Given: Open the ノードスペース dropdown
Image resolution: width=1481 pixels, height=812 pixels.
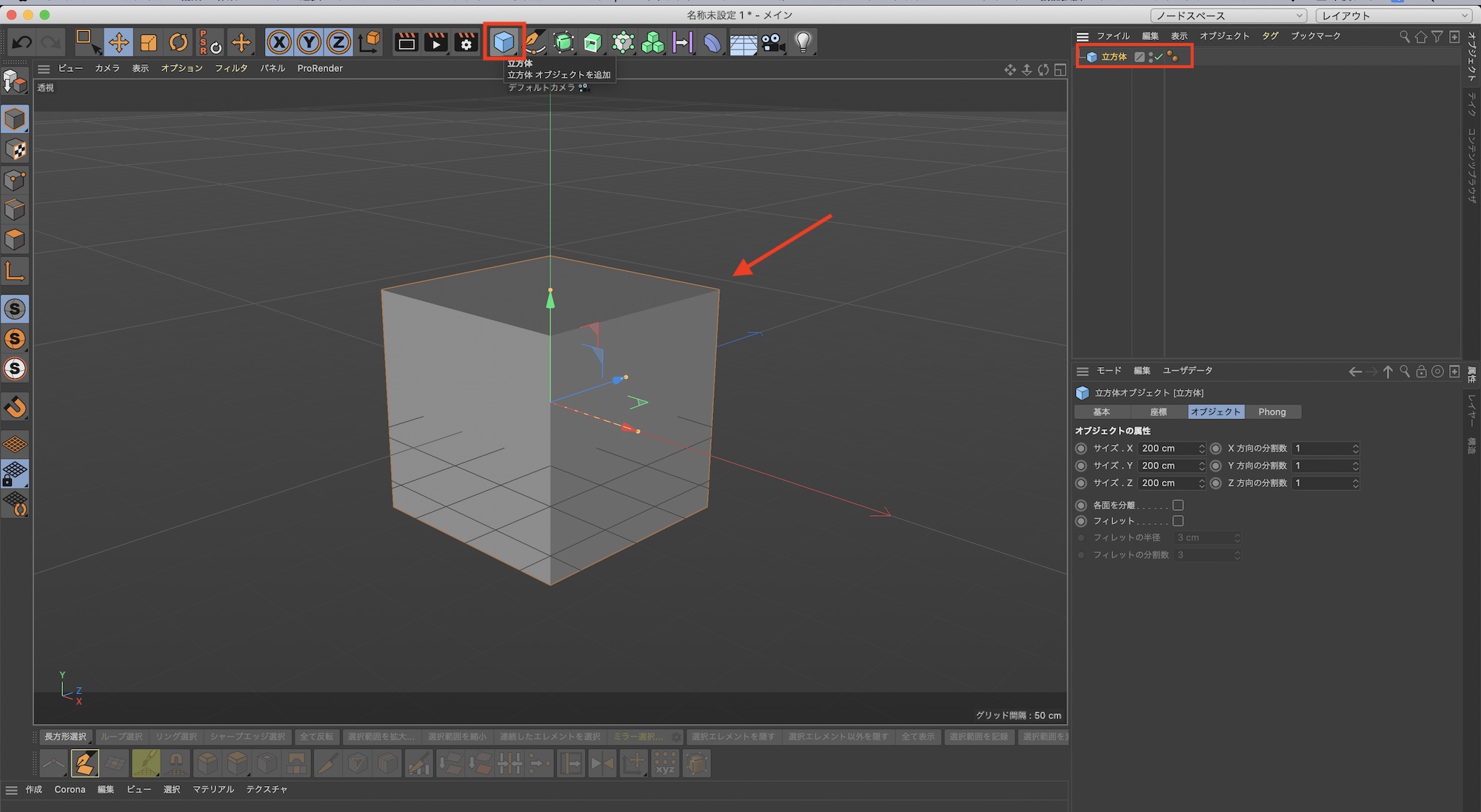Looking at the screenshot, I should click(1228, 16).
